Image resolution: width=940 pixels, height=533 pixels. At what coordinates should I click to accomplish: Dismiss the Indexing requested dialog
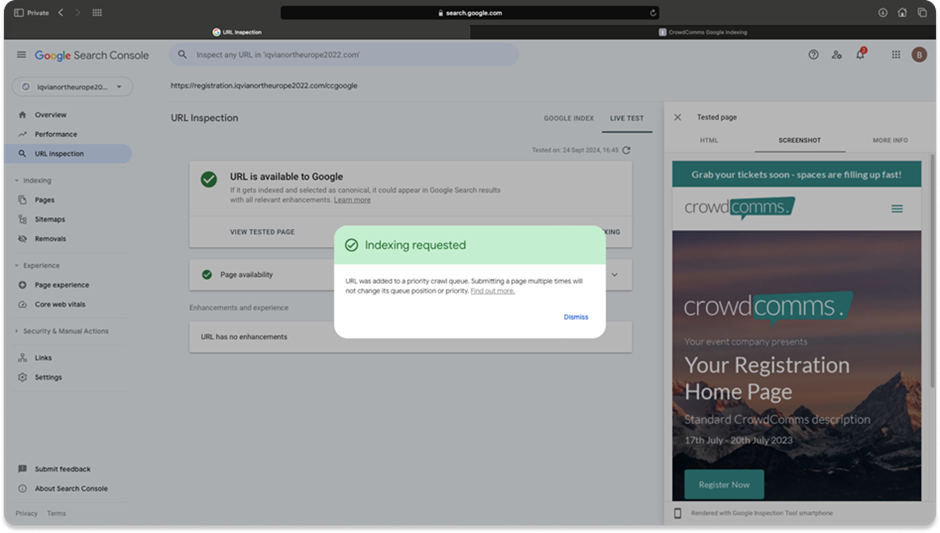tap(575, 317)
